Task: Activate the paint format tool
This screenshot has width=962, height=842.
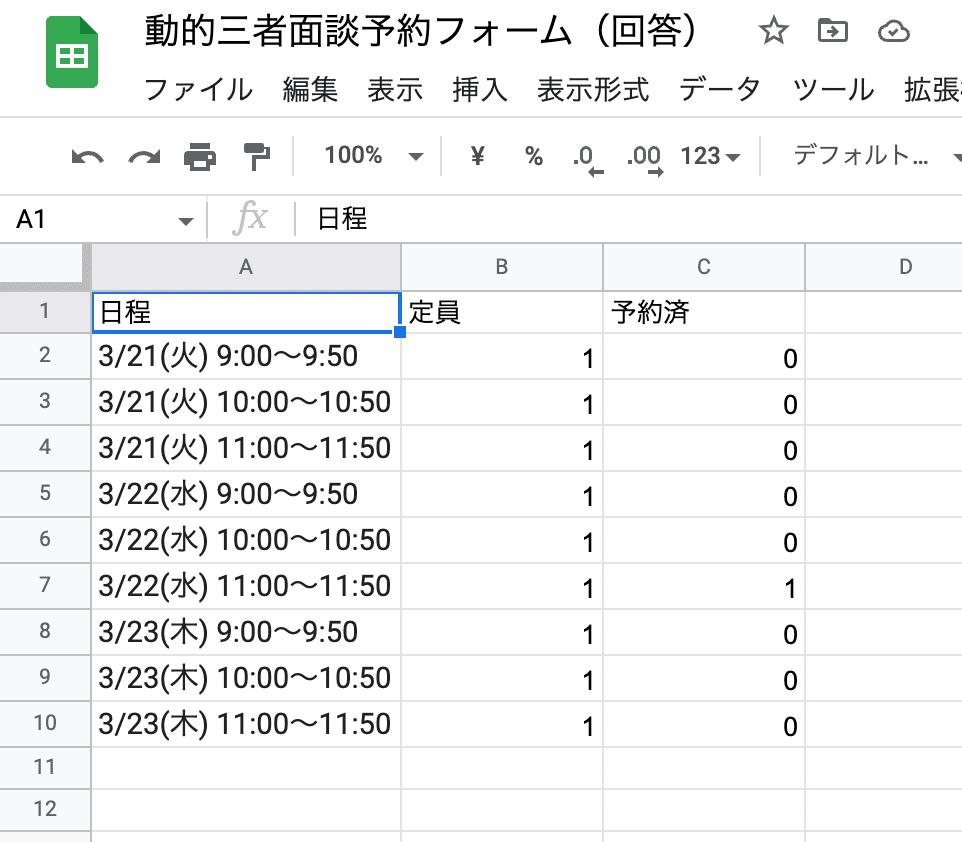Action: click(x=256, y=156)
